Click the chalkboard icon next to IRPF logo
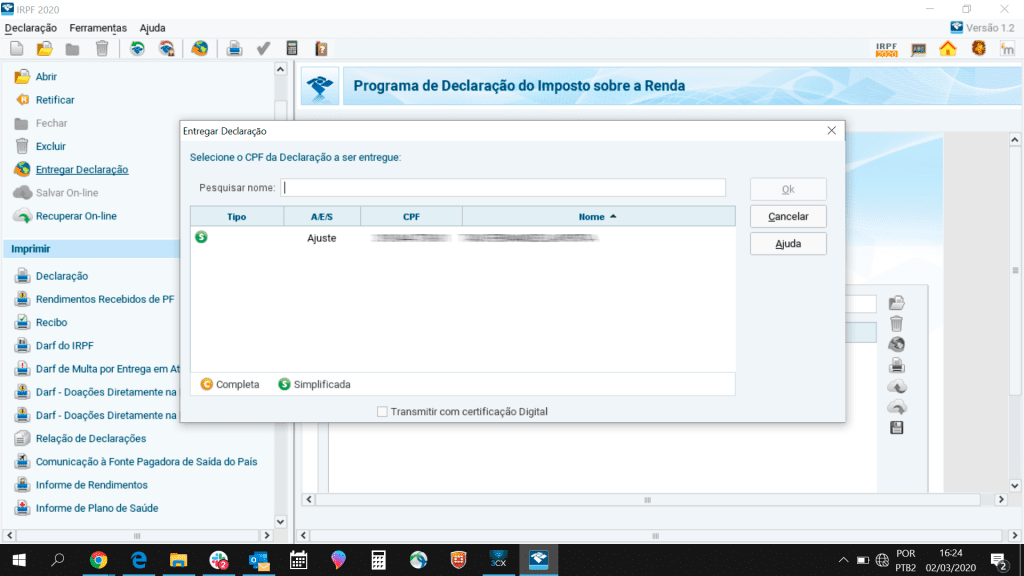This screenshot has height=576, width=1024. [x=918, y=49]
